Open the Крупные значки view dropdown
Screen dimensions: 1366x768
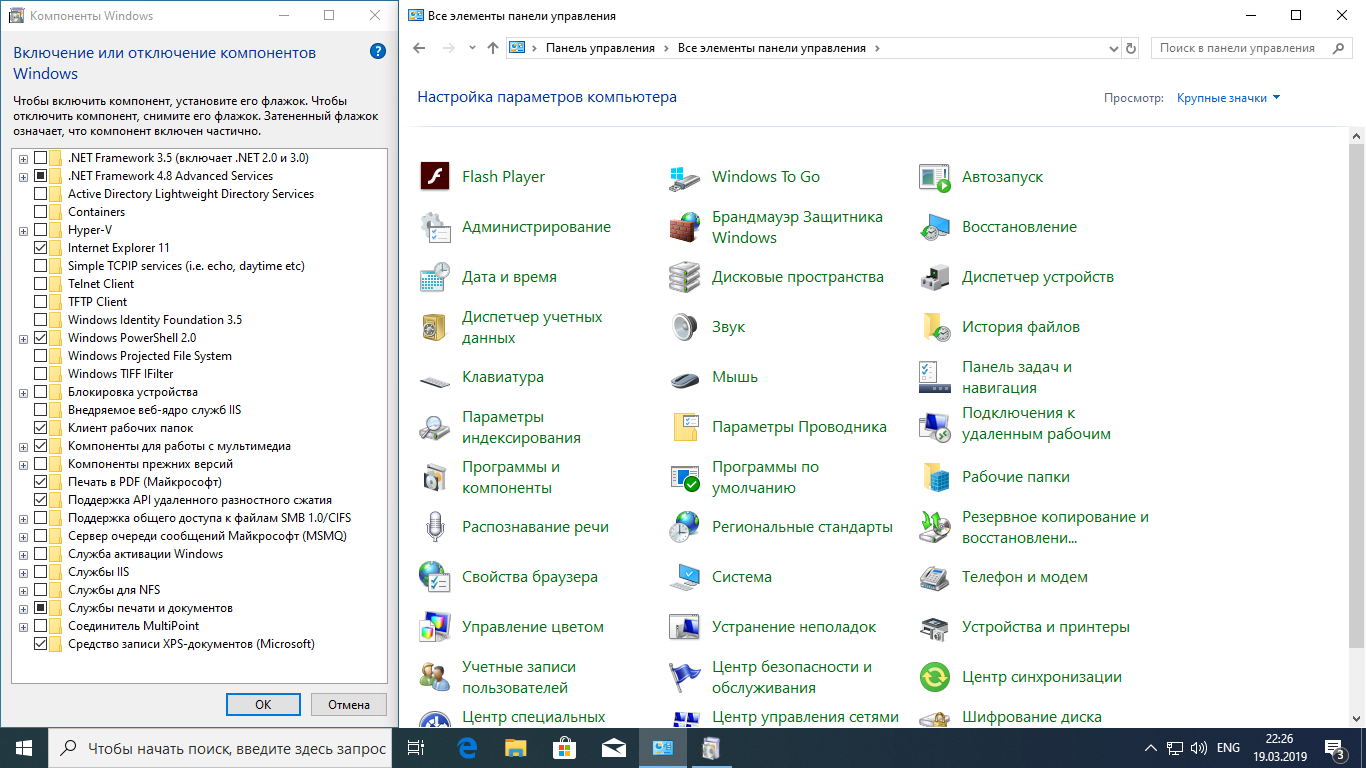coord(1229,98)
